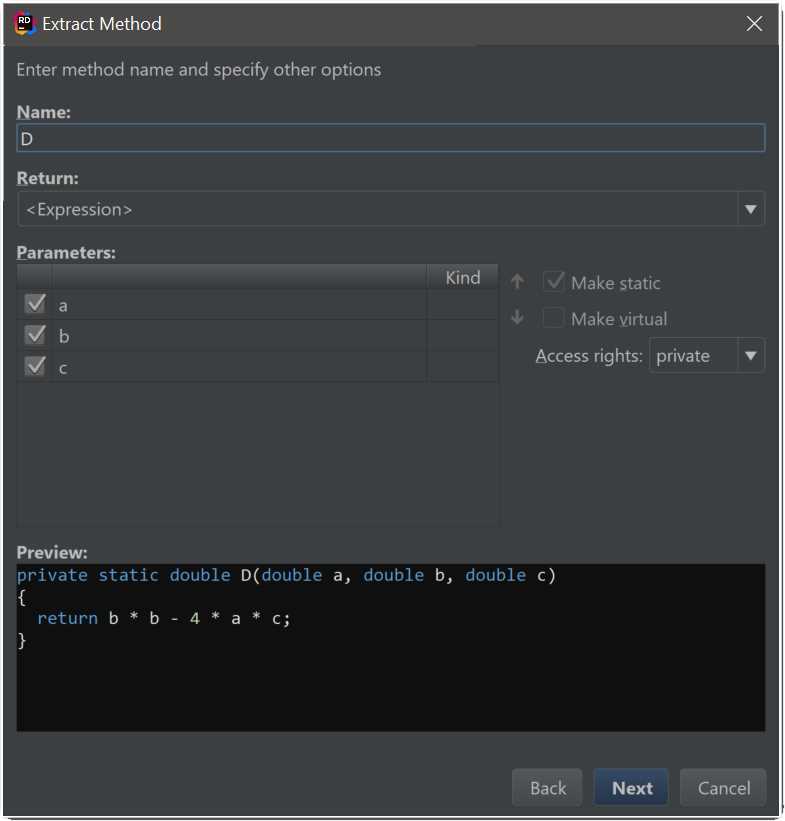Uncheck parameter c checkbox

pyautogui.click(x=35, y=367)
